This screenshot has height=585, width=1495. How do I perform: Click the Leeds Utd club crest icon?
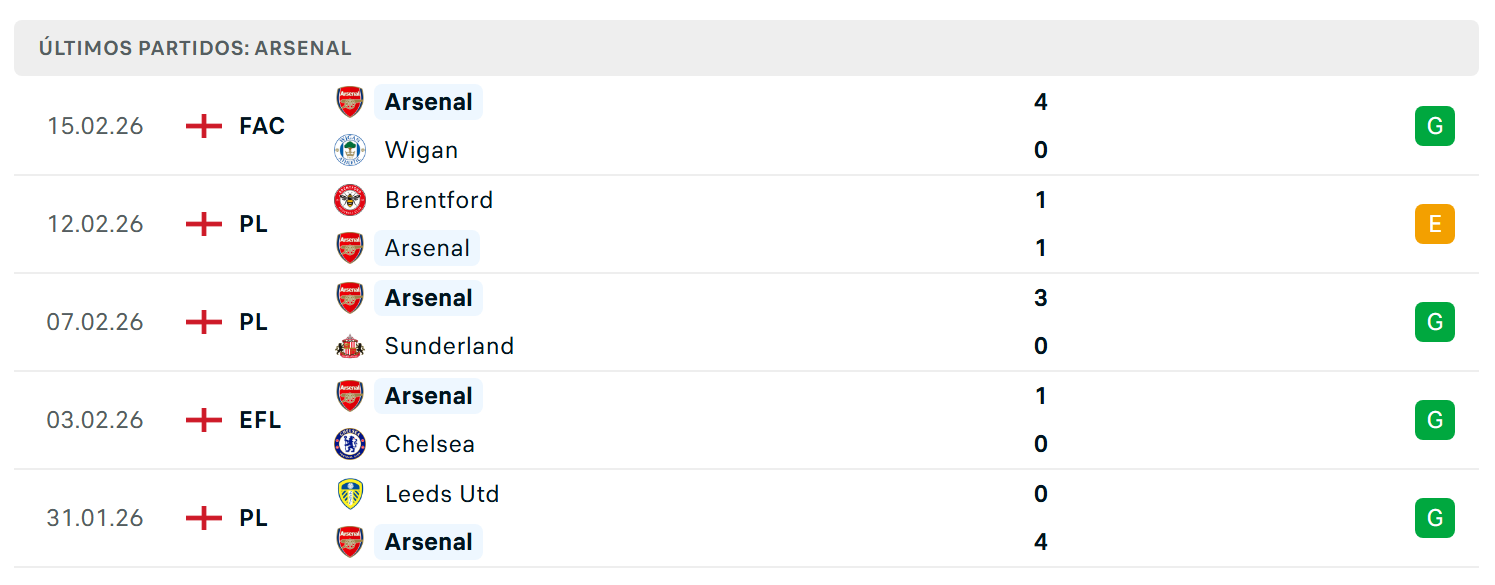[350, 494]
